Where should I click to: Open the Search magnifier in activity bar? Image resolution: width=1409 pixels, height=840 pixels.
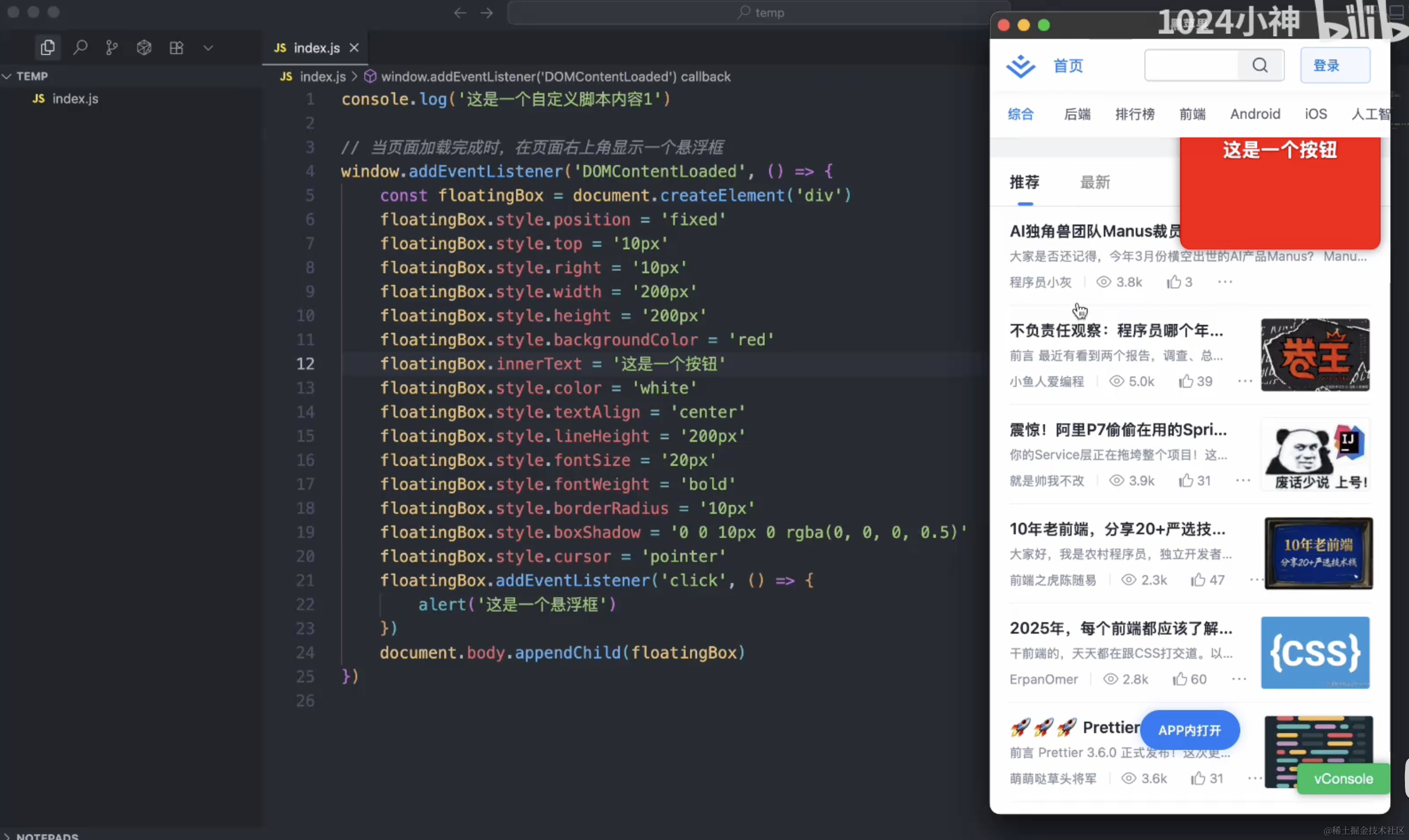point(80,48)
